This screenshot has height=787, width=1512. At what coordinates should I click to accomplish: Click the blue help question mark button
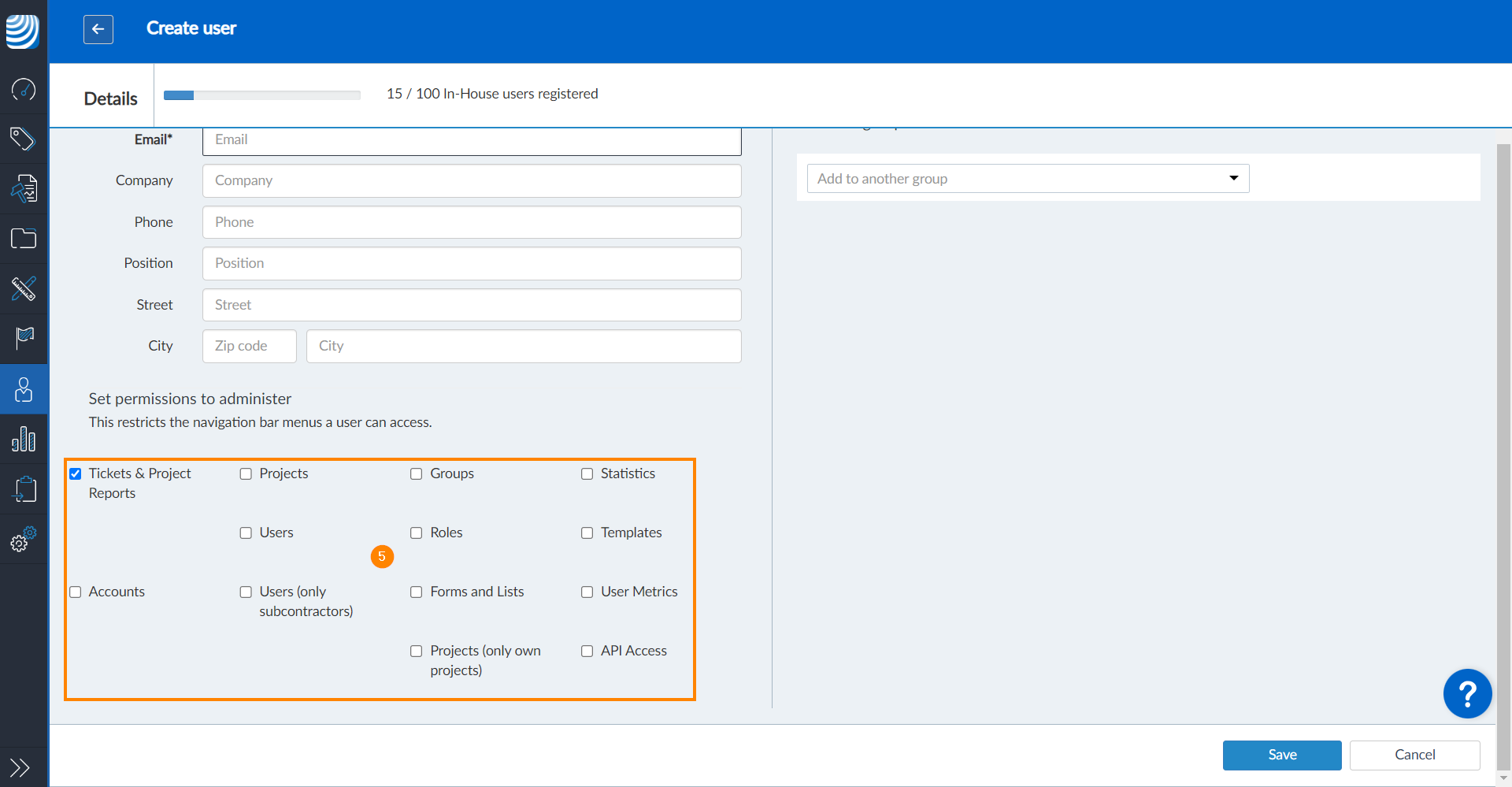pos(1466,694)
